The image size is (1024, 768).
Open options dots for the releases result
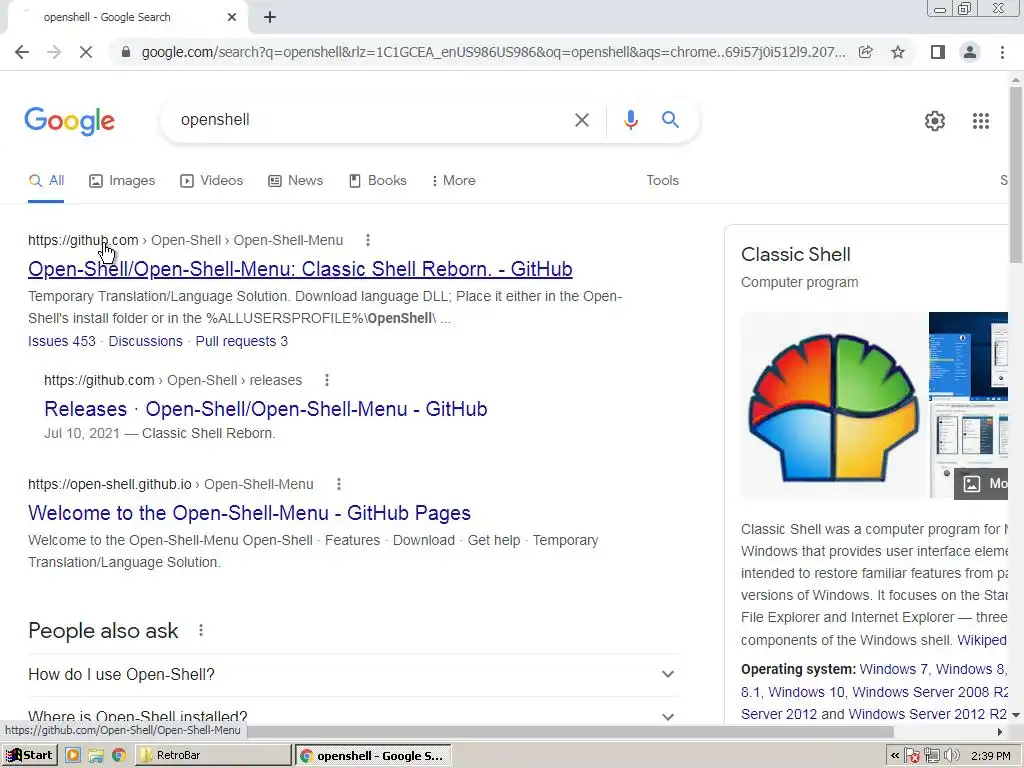tap(327, 380)
